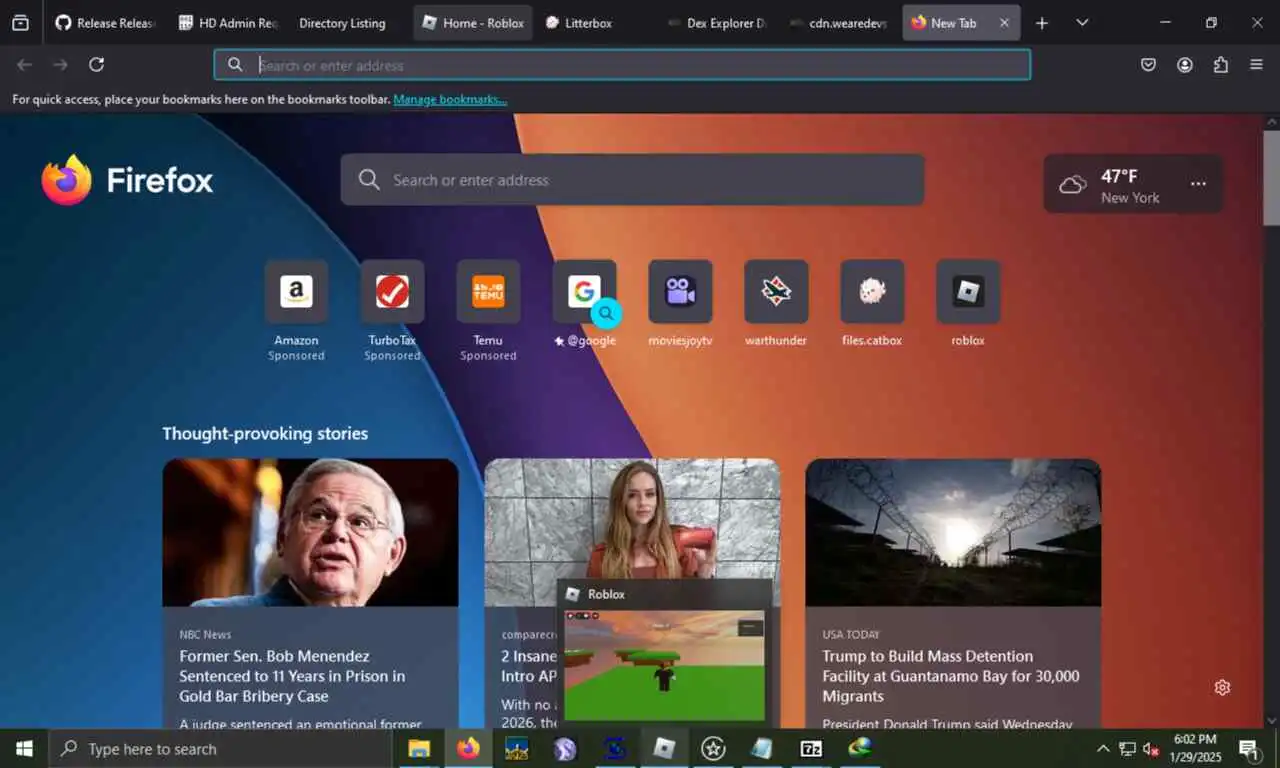Open the woman holding card story image
1280x768 pixels.
click(632, 518)
